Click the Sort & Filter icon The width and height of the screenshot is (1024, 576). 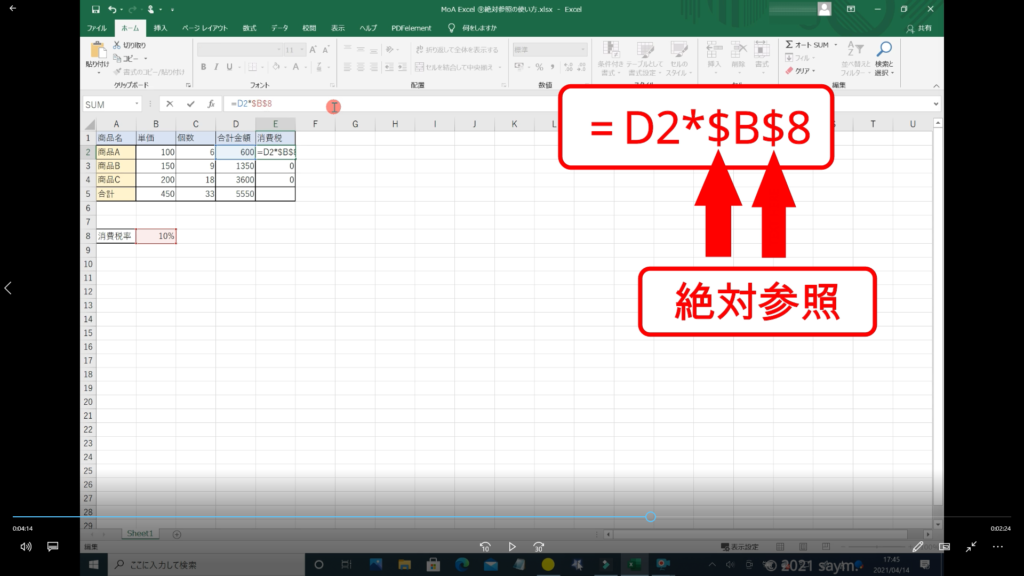point(856,50)
